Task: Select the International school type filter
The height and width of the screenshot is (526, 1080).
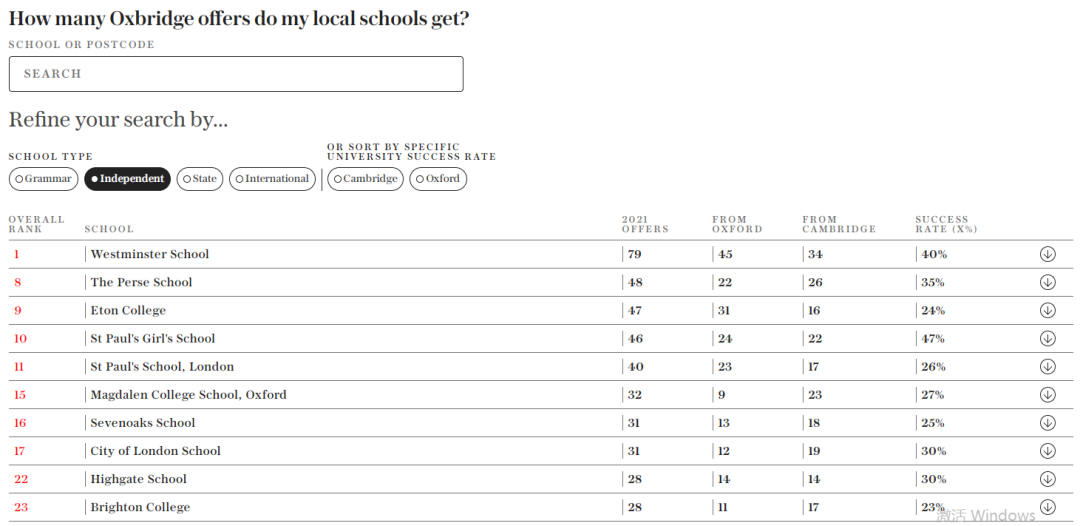Action: [x=272, y=179]
